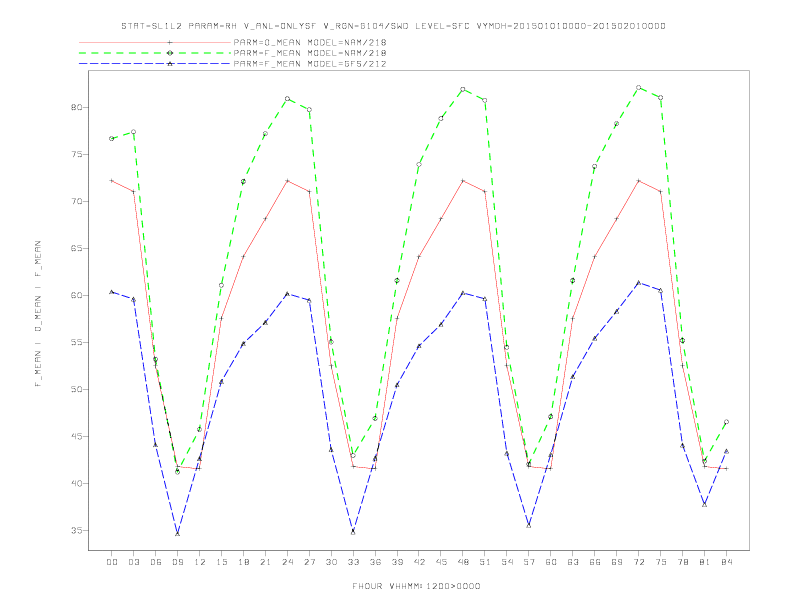Click x-axis forecast hour label 33

[x=353, y=562]
